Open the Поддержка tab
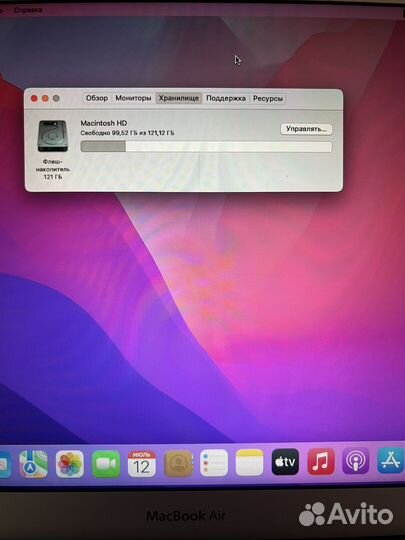Viewport: 405px width, 540px height. click(226, 98)
